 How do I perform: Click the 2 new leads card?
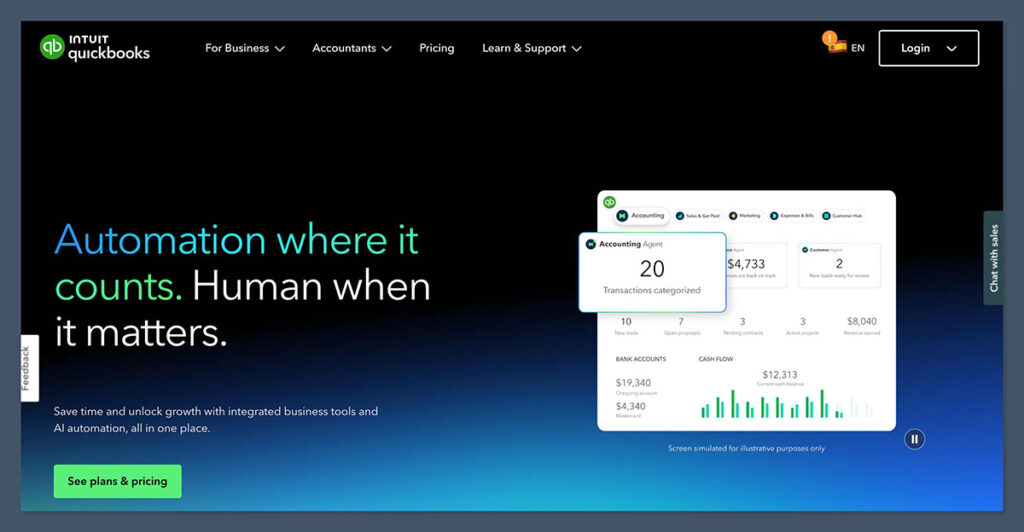(839, 265)
